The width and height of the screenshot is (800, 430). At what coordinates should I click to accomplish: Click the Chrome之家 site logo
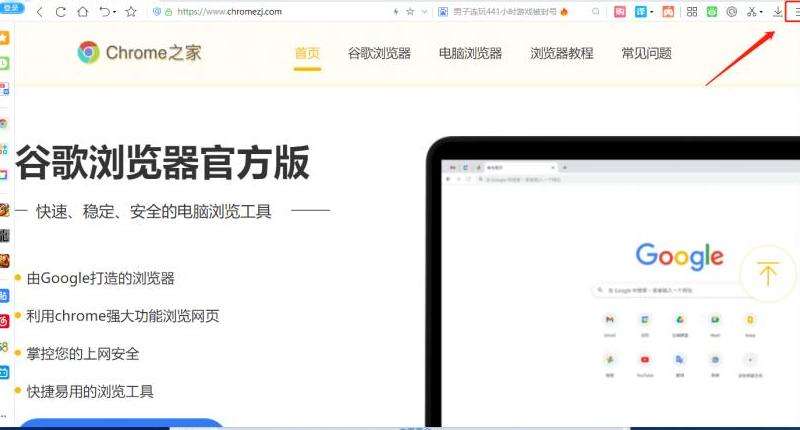coord(139,53)
